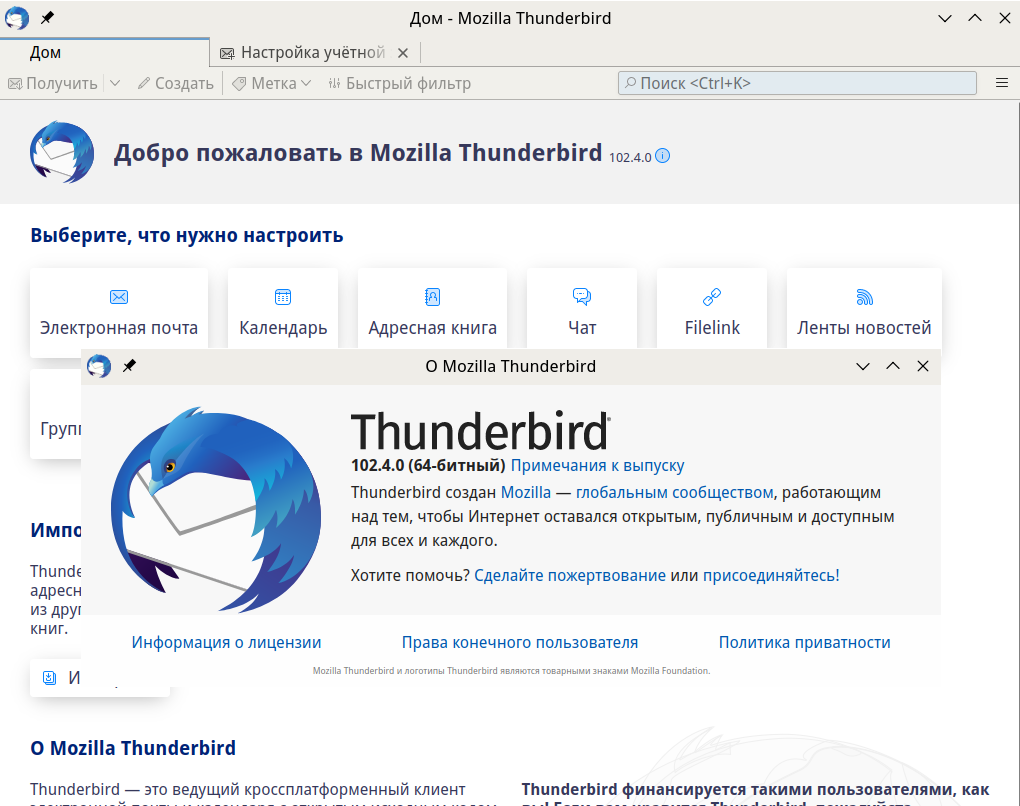Screen dimensions: 1020x806
Task: Toggle the pin icon in main window title bar
Action: coord(47,18)
